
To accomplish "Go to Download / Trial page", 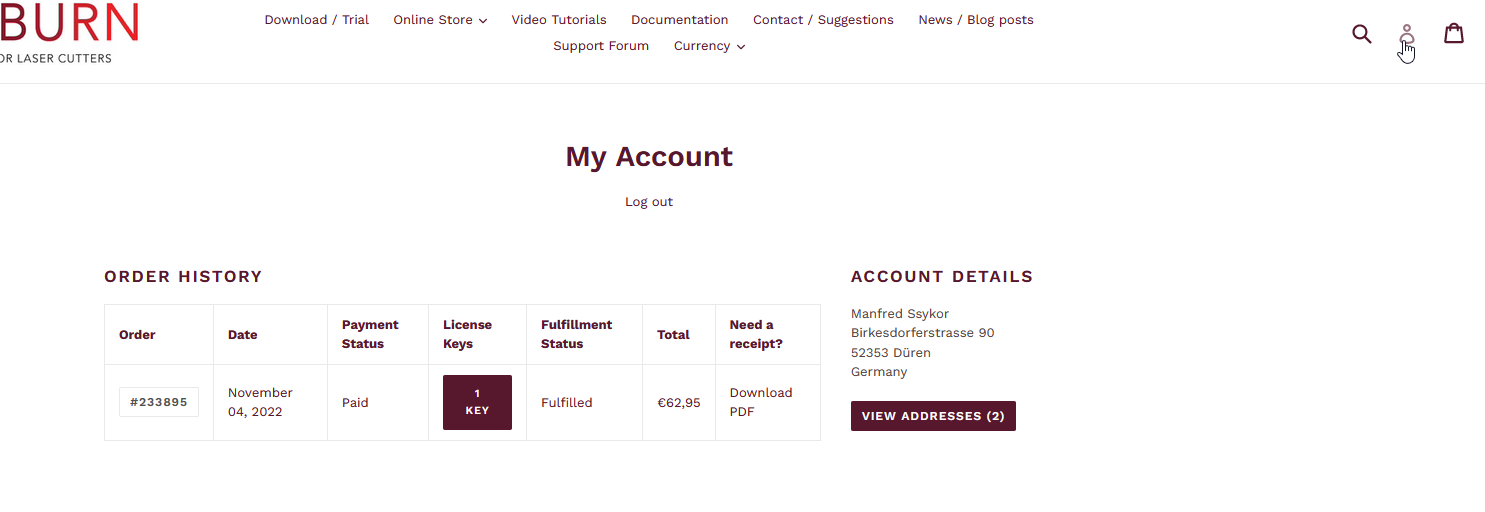I will (316, 20).
